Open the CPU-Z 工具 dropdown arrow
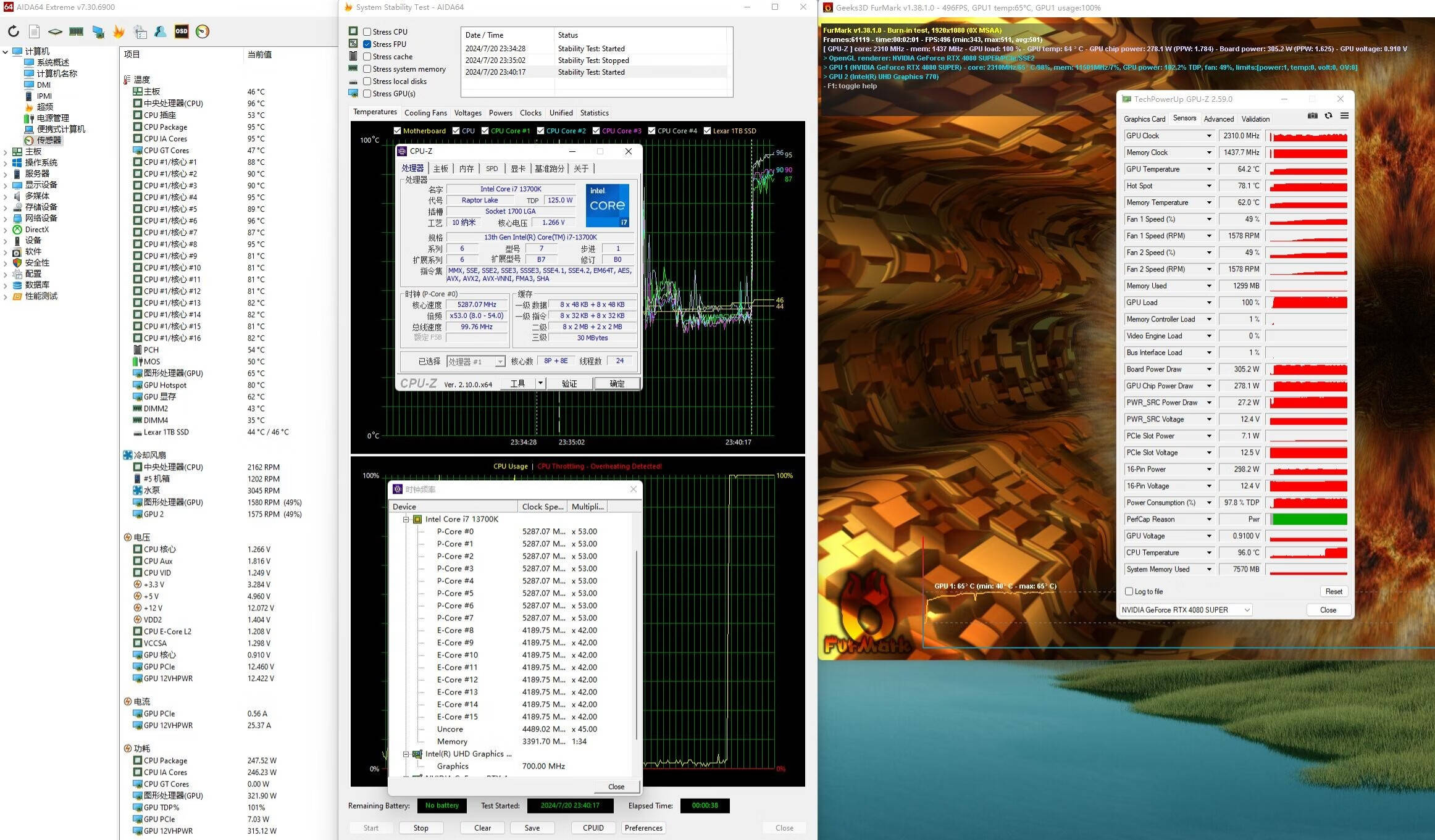The image size is (1435, 840). [540, 383]
